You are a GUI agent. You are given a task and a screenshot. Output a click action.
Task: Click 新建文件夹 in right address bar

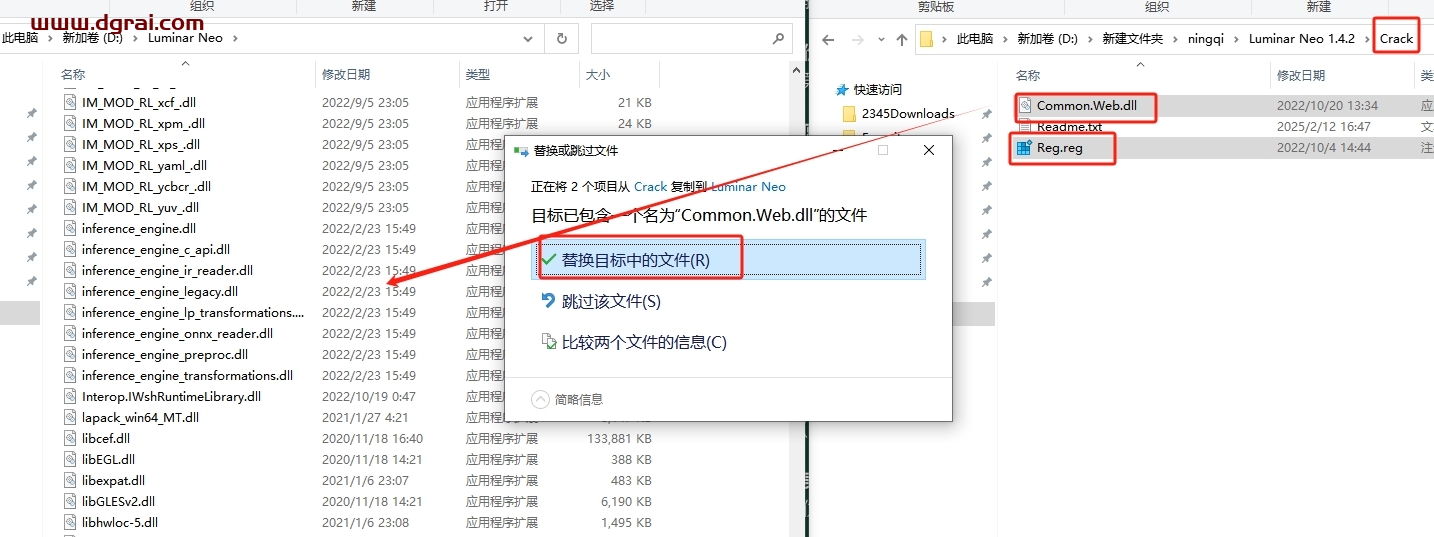(1133, 39)
